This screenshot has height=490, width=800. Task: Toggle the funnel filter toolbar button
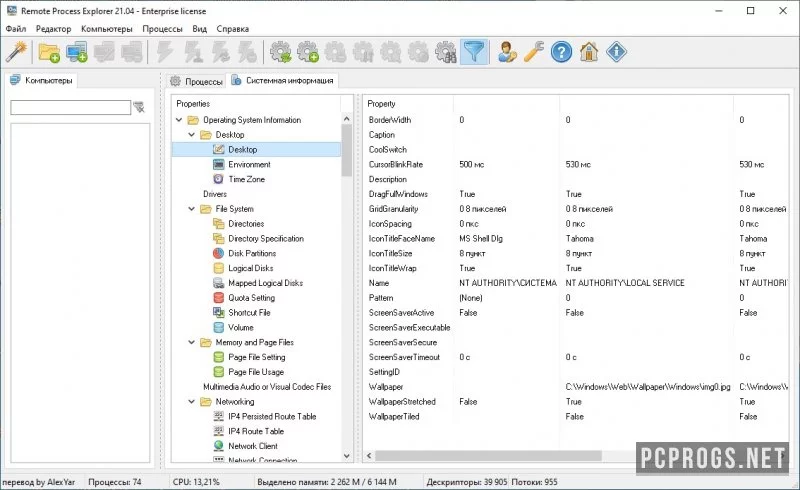[x=474, y=52]
